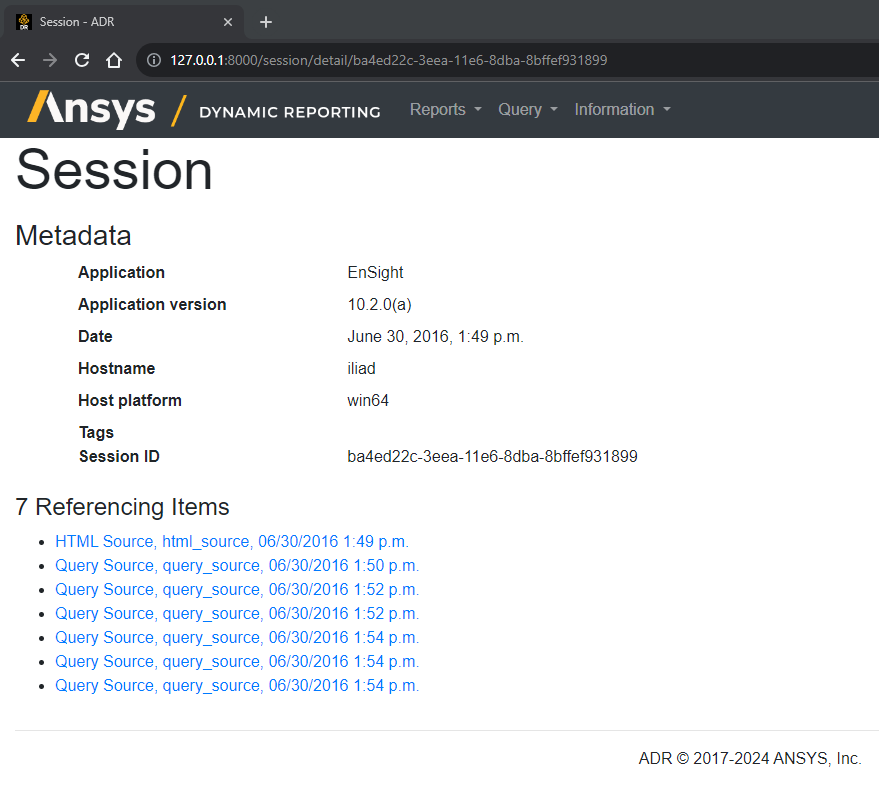Click the Dynamic Reporting header text
The width and height of the screenshot is (879, 797).
pyautogui.click(x=290, y=112)
